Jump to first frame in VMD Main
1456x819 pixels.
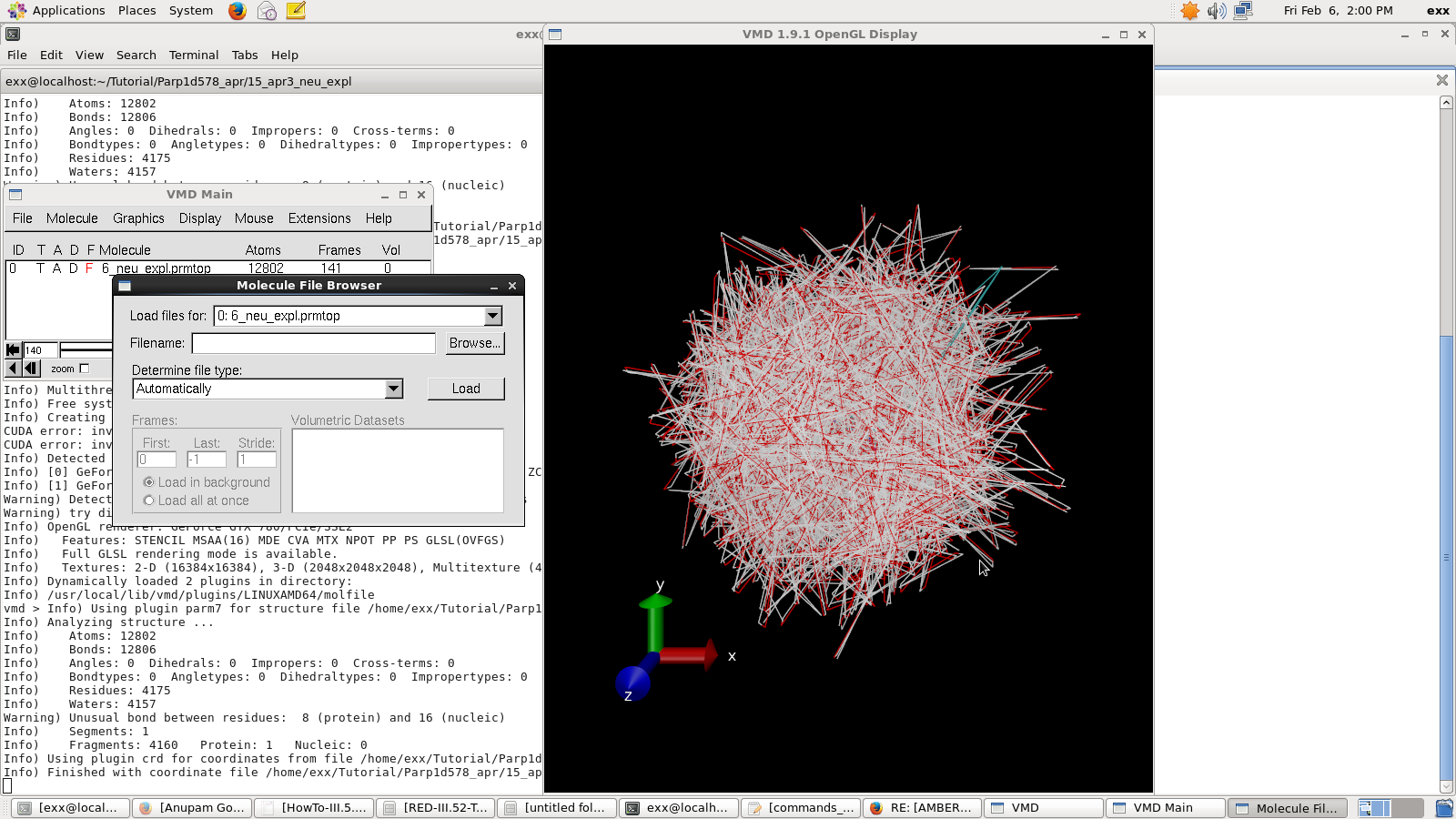(x=13, y=350)
